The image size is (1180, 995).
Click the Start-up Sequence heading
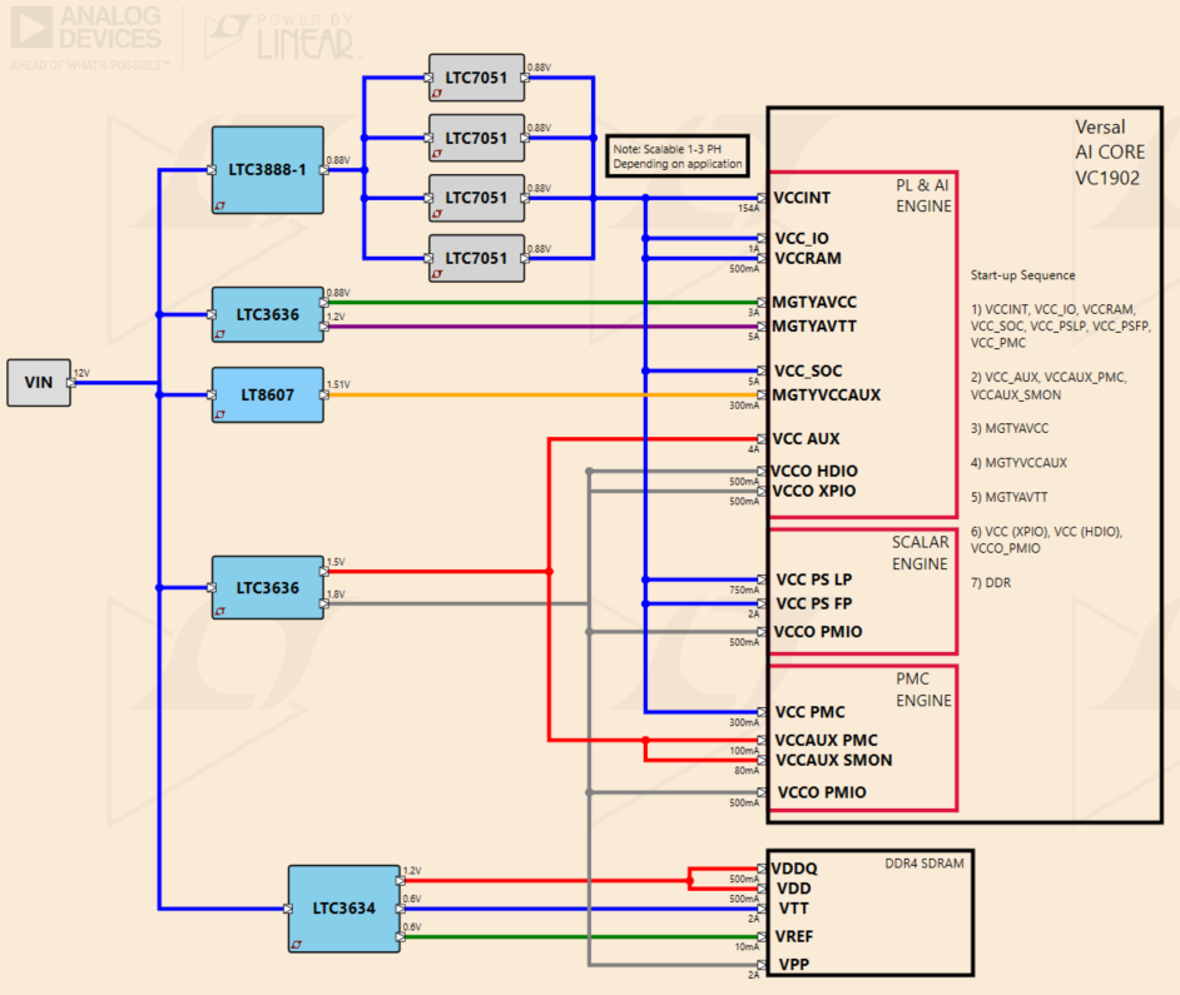click(1023, 275)
